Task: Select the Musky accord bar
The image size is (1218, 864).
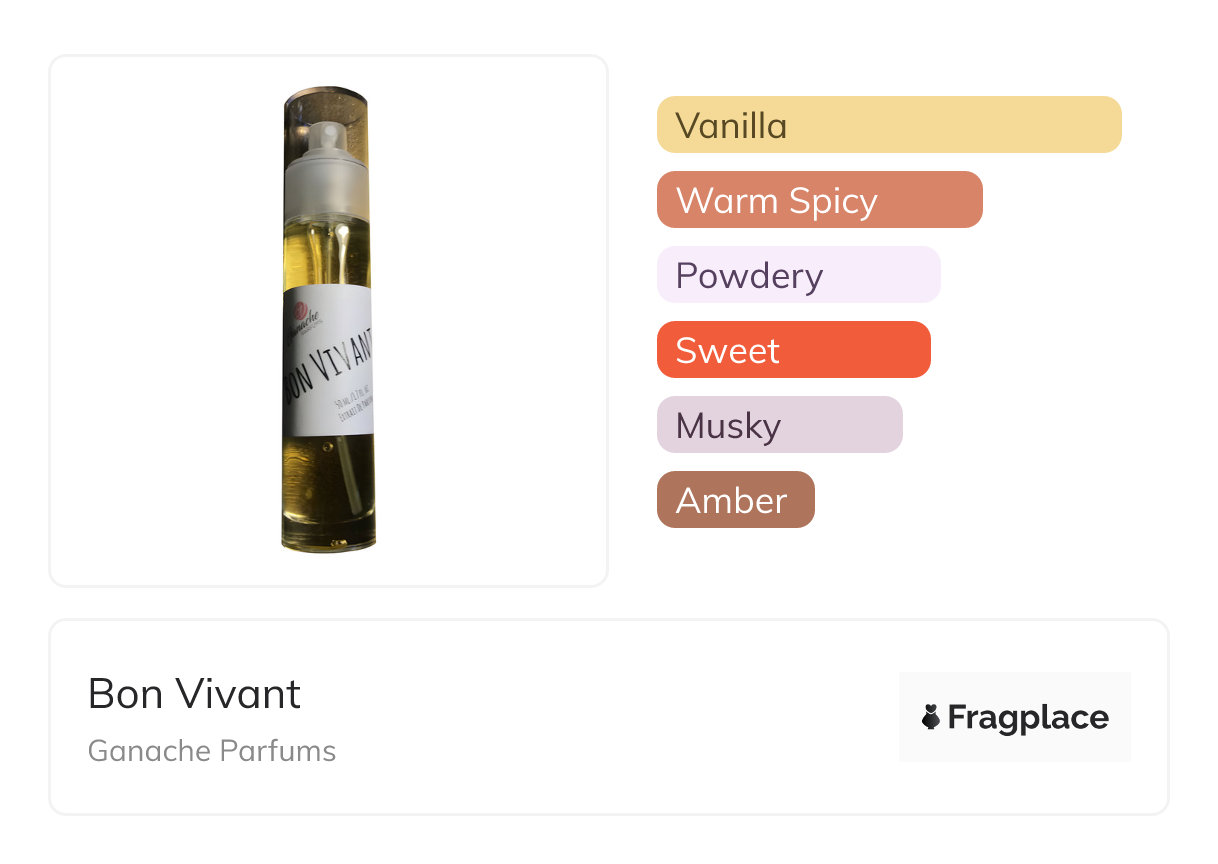Action: point(779,425)
